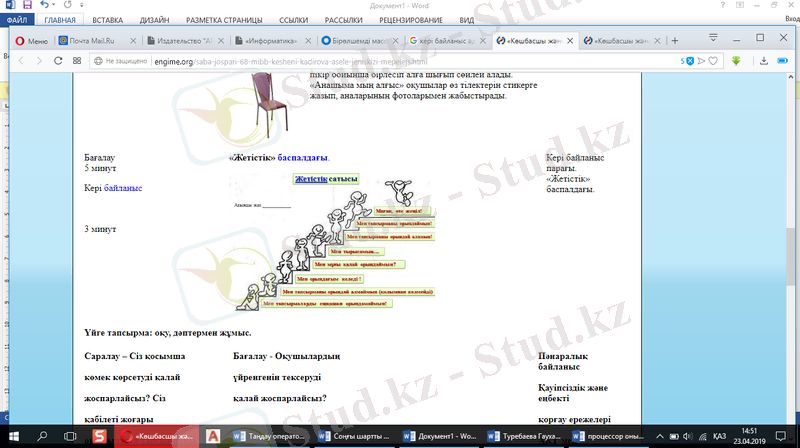Image resolution: width=800 pixels, height=448 pixels.
Task: Open the ad blocker shield icon
Action: (x=689, y=61)
